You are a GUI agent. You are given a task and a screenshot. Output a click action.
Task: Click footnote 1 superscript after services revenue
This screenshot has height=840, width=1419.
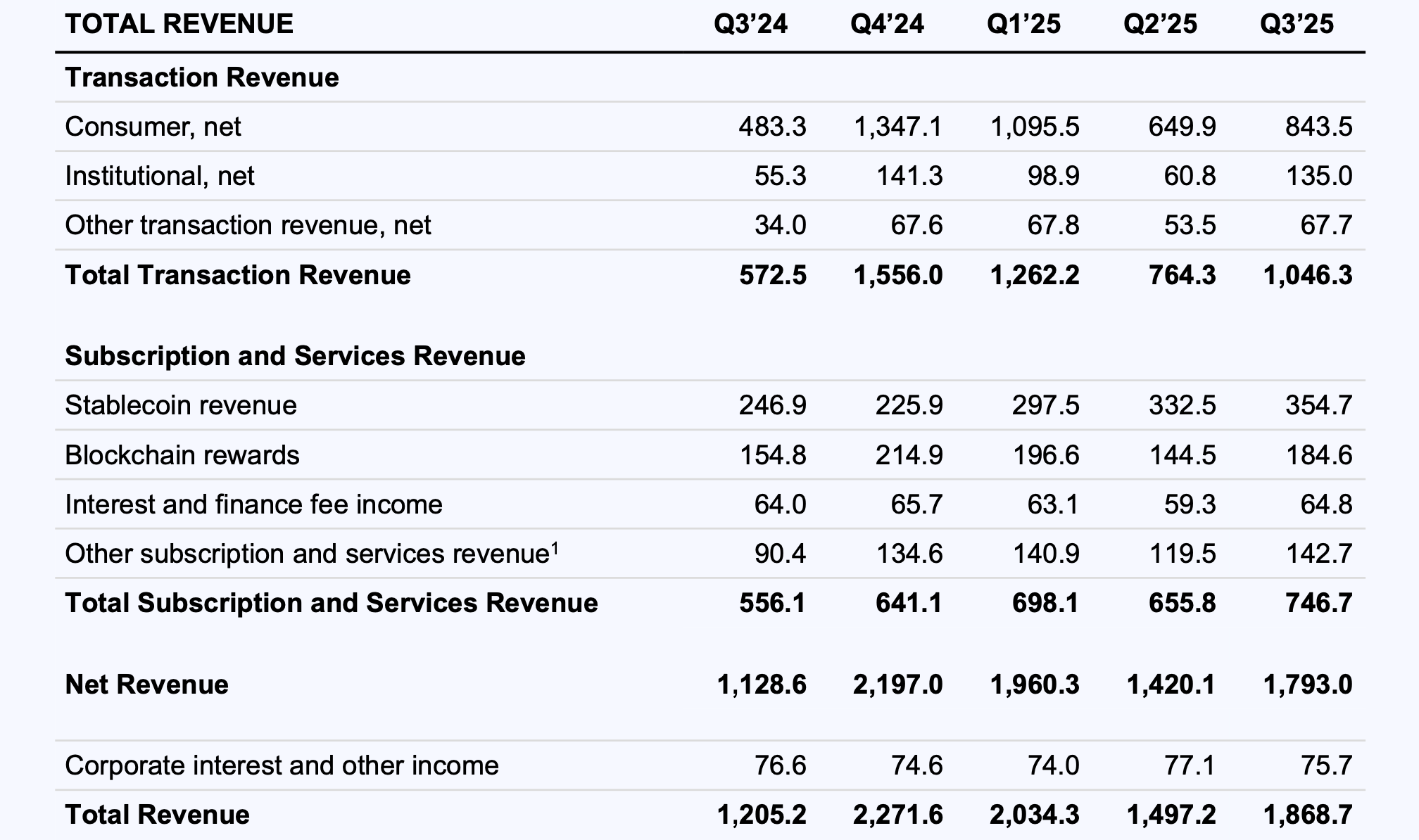(x=555, y=547)
